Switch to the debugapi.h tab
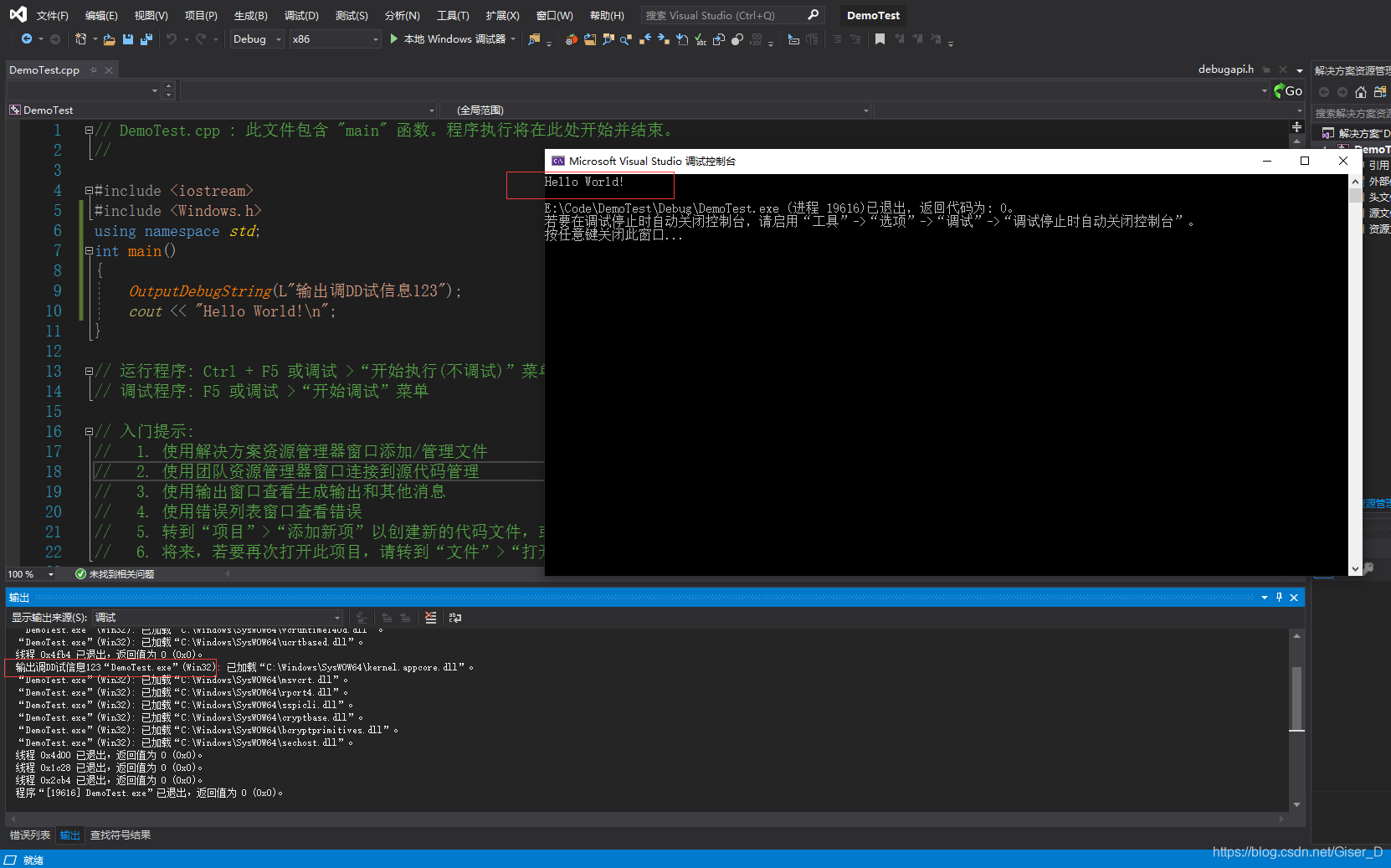This screenshot has height=868, width=1391. pos(1226,69)
